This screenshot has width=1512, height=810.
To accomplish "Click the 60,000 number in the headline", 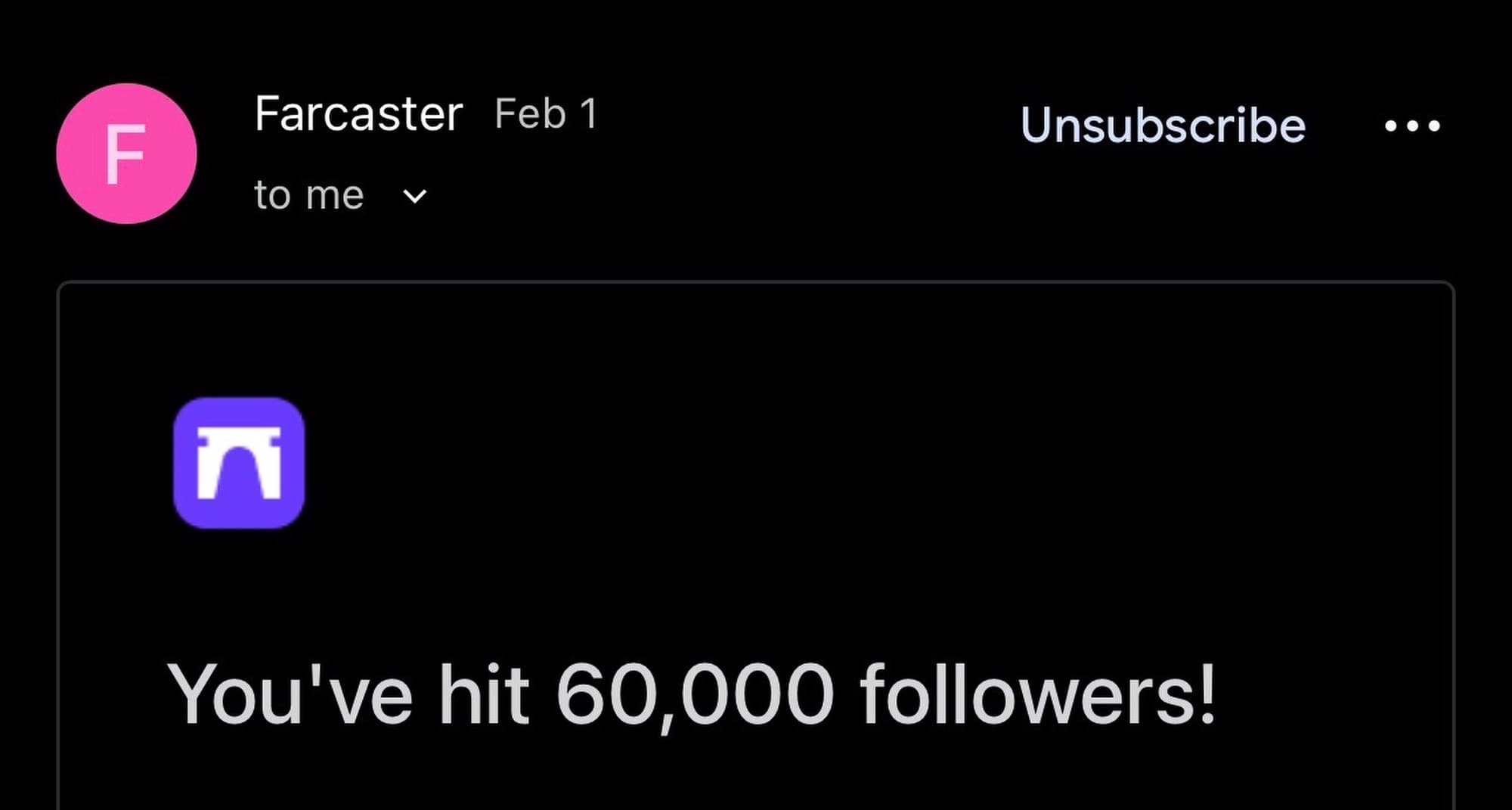I will click(695, 694).
